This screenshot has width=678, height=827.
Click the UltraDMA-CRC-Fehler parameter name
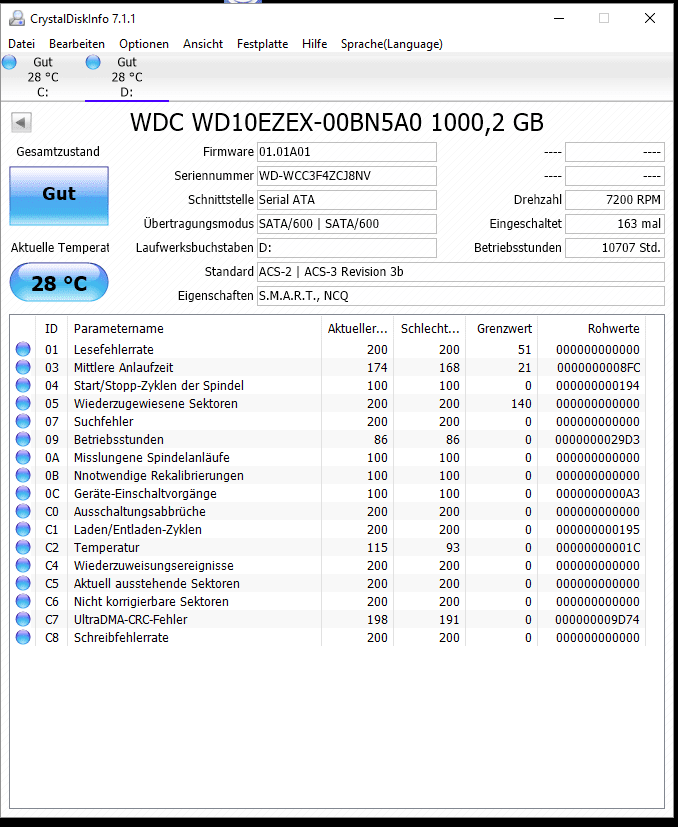130,620
